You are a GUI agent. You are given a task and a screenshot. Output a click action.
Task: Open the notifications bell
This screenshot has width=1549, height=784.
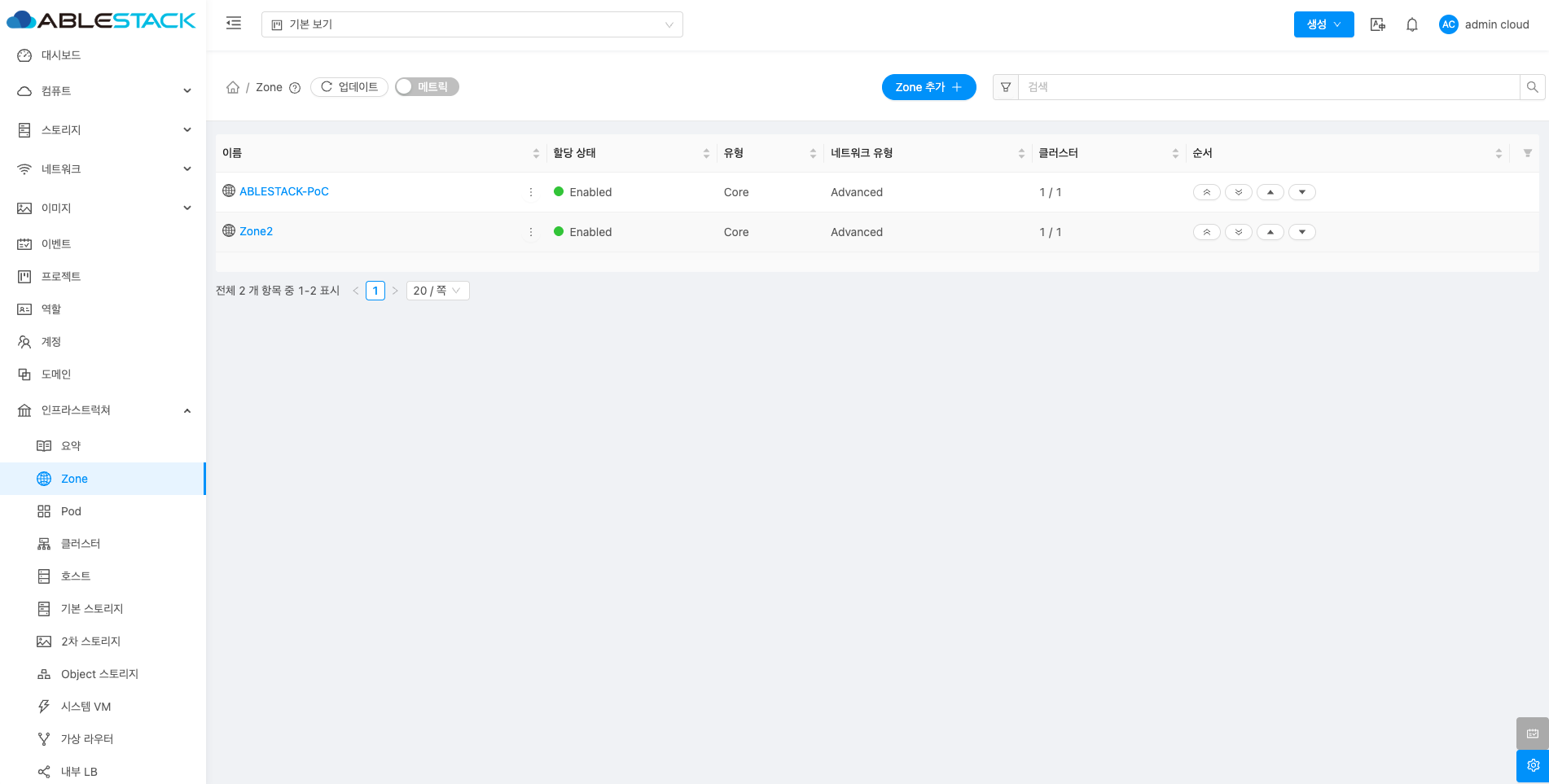1412,24
